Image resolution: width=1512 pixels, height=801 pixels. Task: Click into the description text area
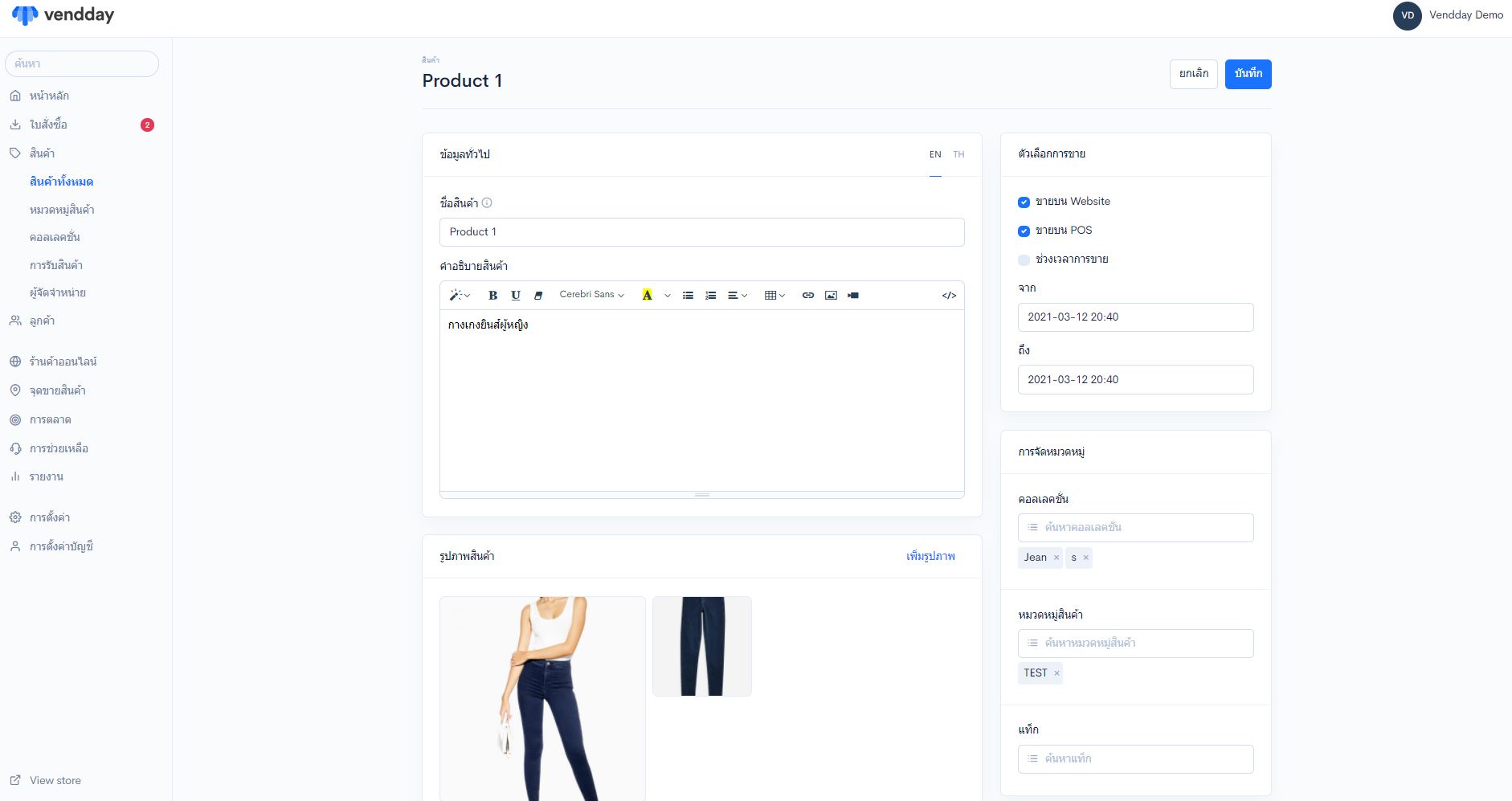[x=701, y=400]
